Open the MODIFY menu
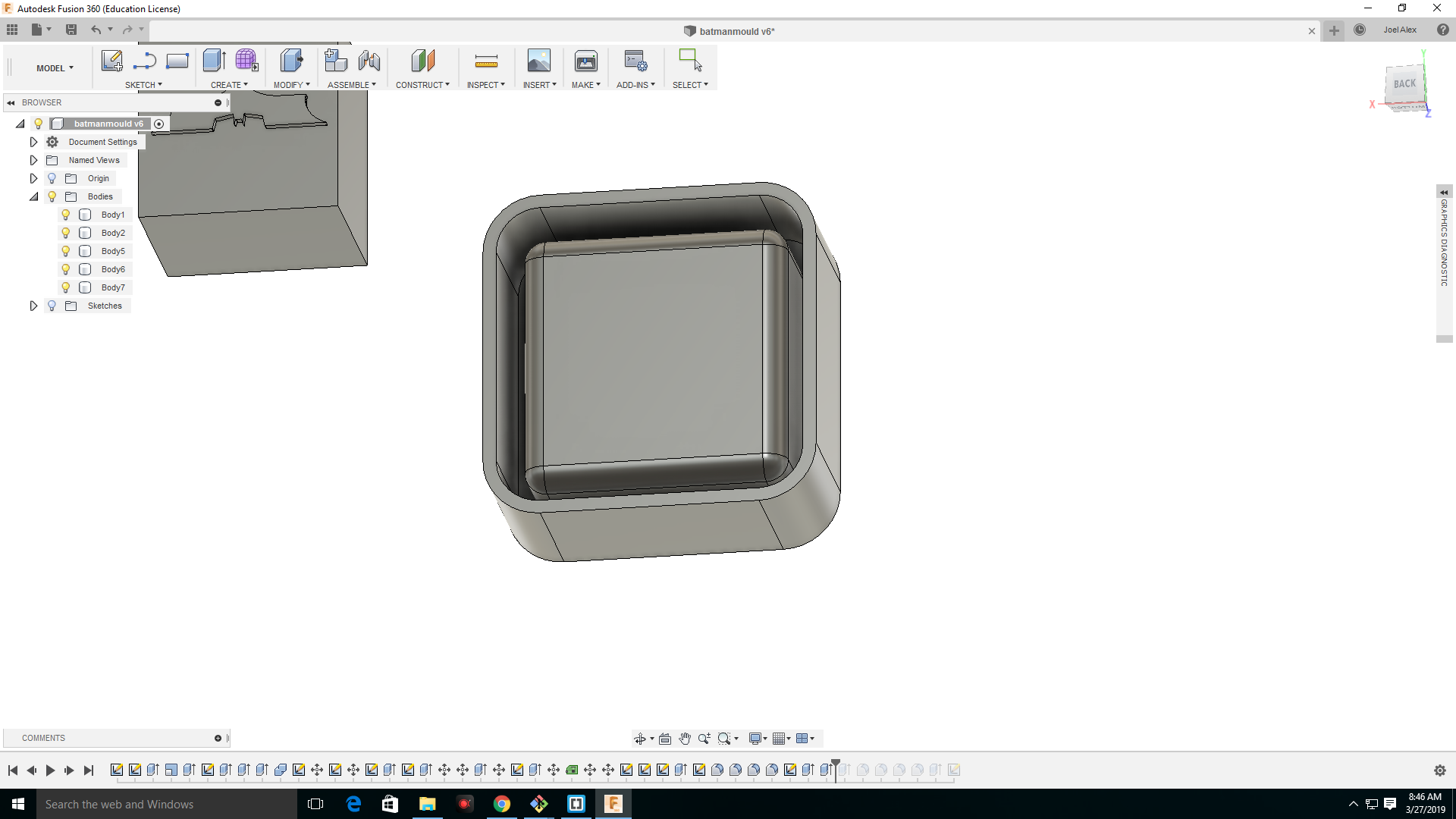The image size is (1456, 819). coord(291,85)
